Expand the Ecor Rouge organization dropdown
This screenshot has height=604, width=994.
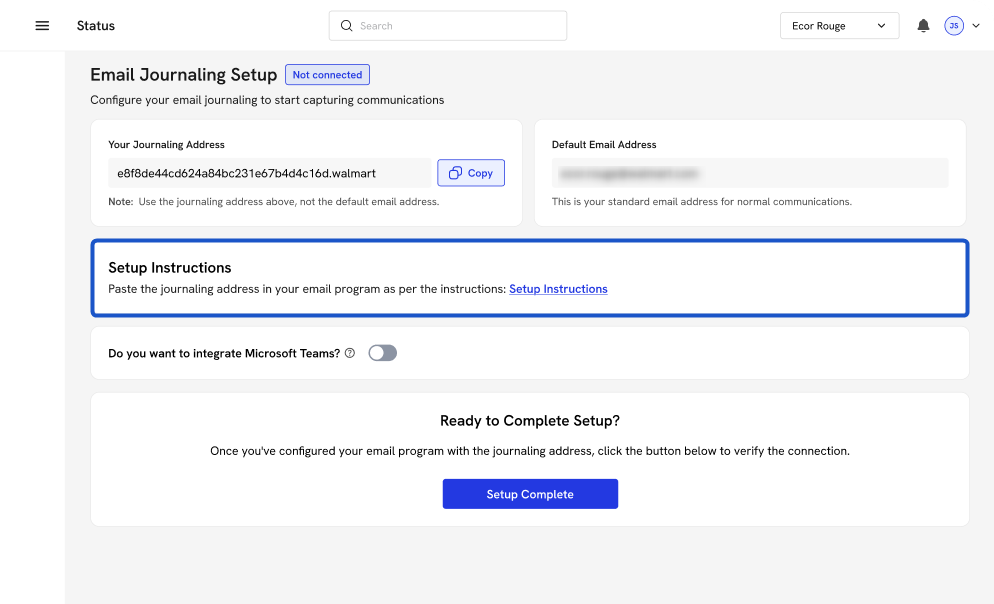tap(839, 26)
